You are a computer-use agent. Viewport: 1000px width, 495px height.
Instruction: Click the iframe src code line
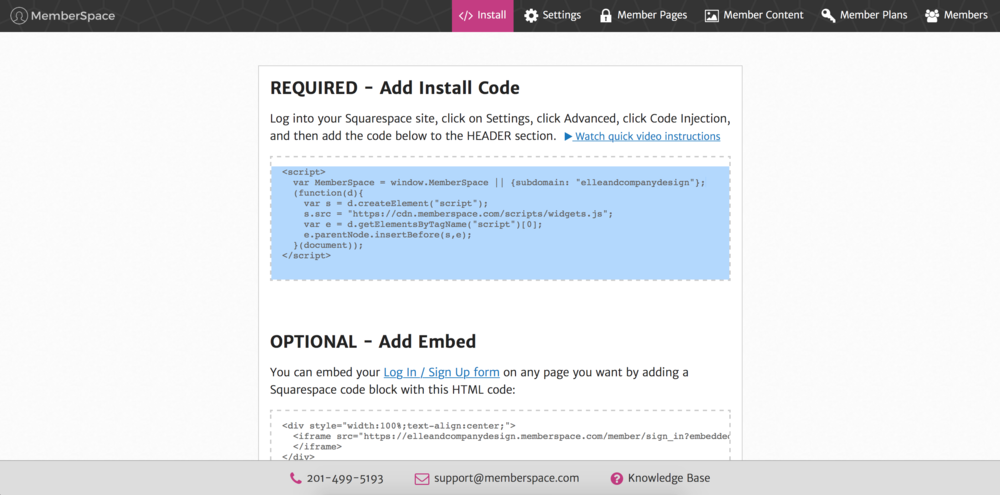click(511, 436)
